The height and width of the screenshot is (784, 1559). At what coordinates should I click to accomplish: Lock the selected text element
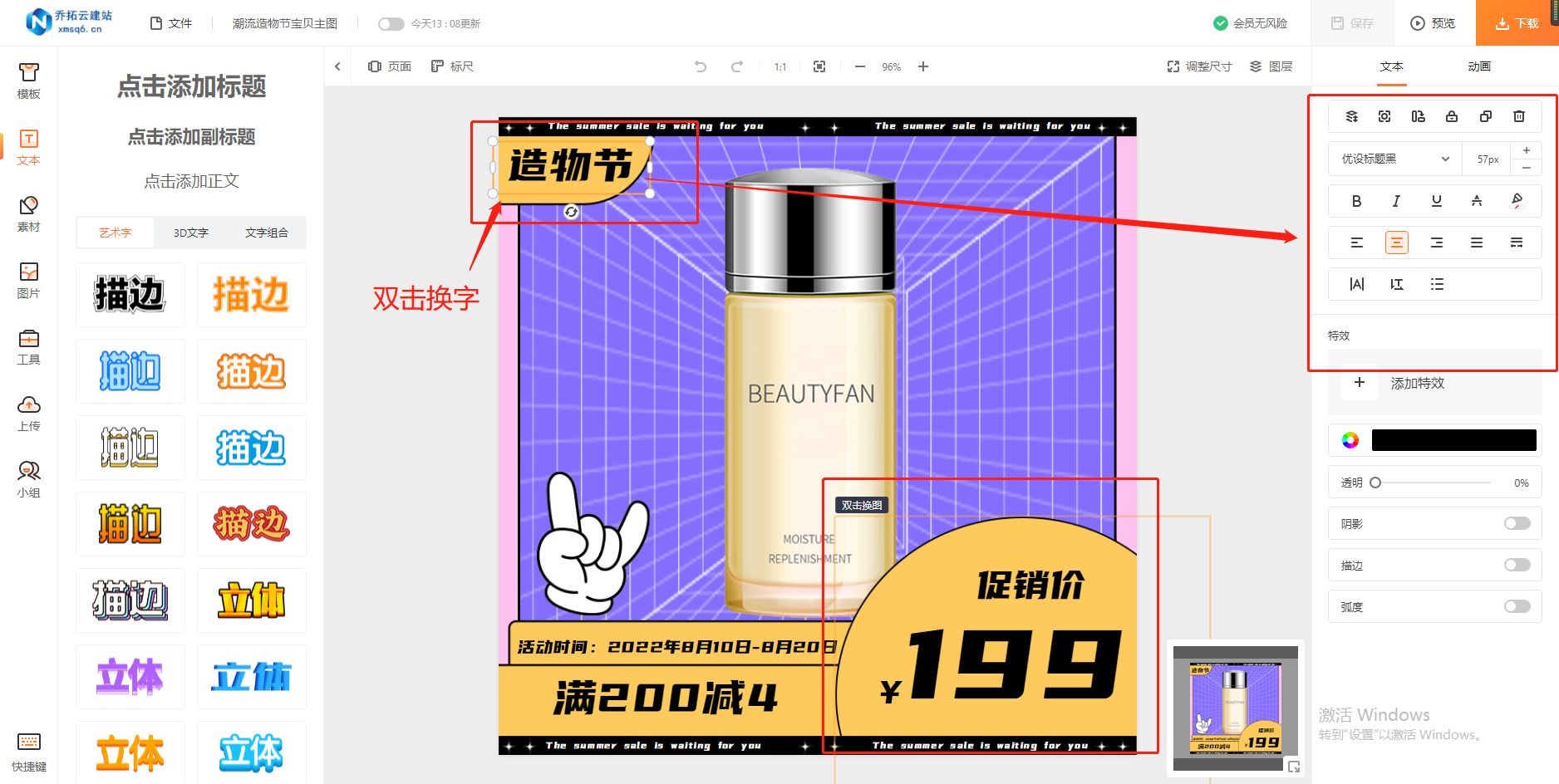(1452, 116)
